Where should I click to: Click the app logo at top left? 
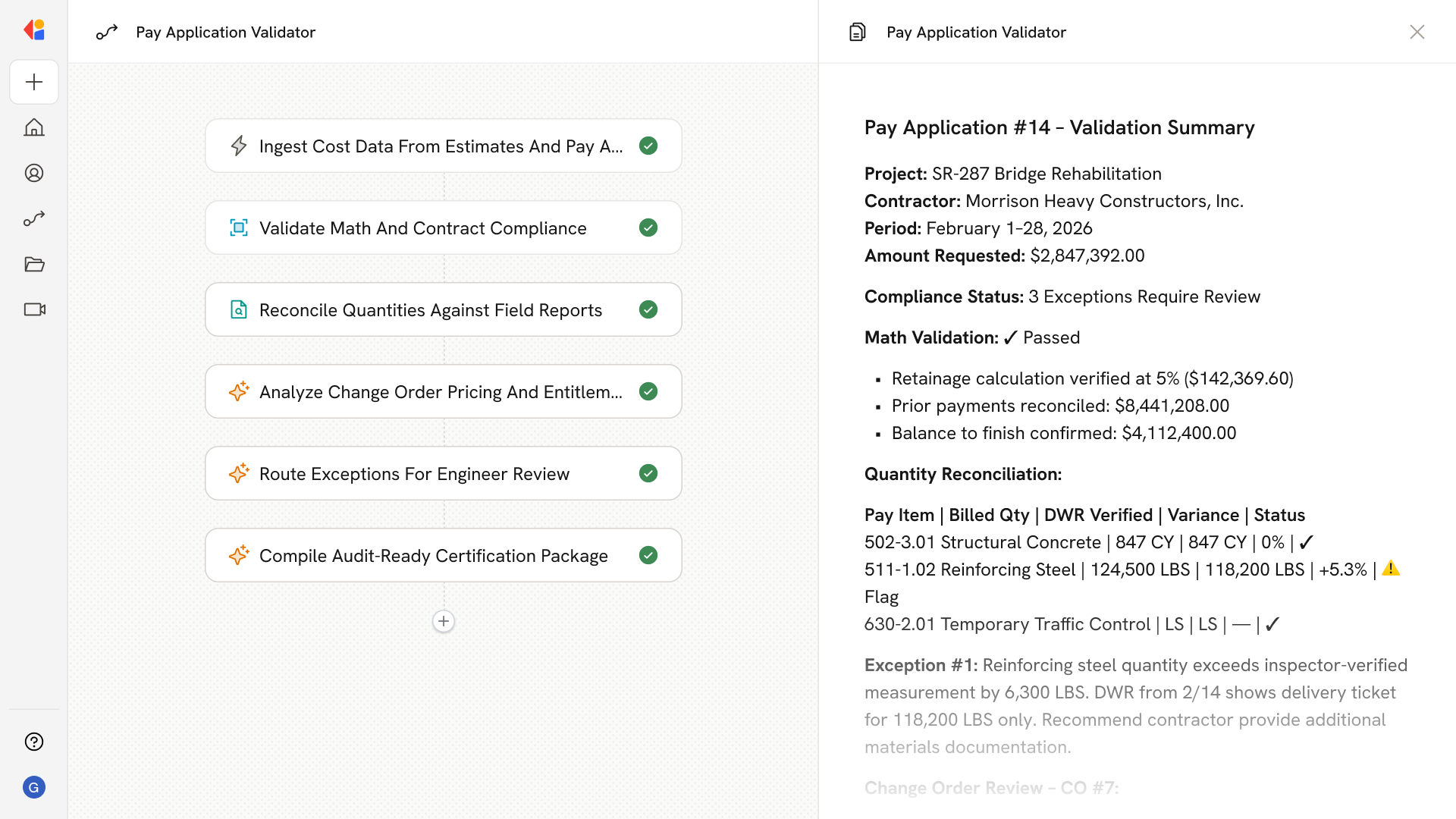coord(34,30)
